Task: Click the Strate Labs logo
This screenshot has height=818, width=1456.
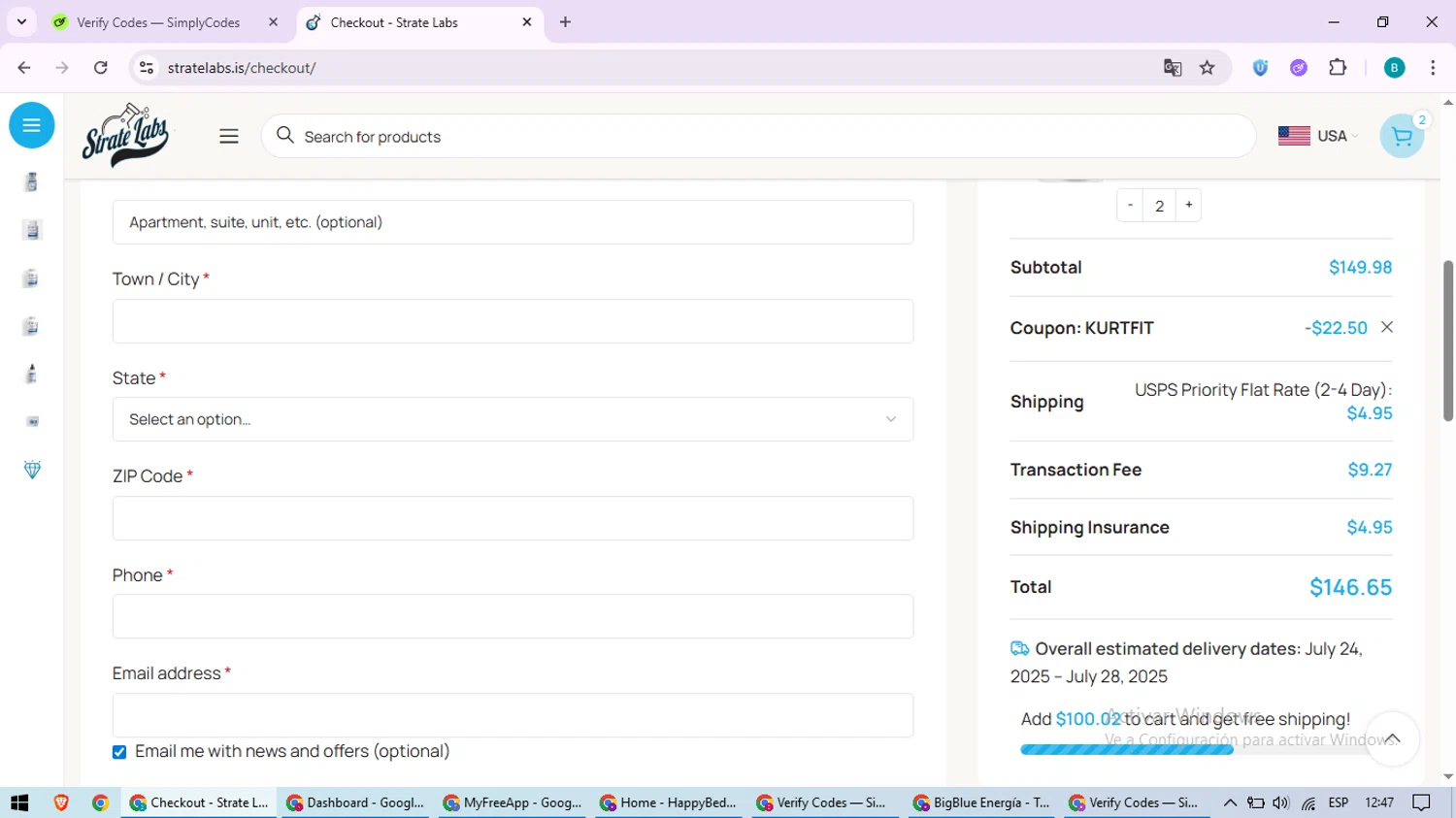Action: coord(126,136)
